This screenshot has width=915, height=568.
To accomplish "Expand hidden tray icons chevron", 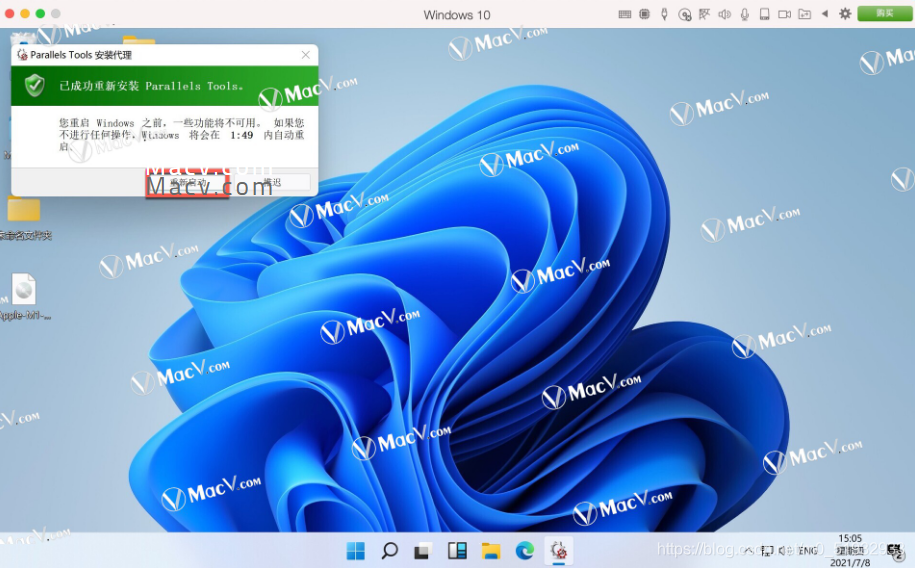I will point(749,550).
